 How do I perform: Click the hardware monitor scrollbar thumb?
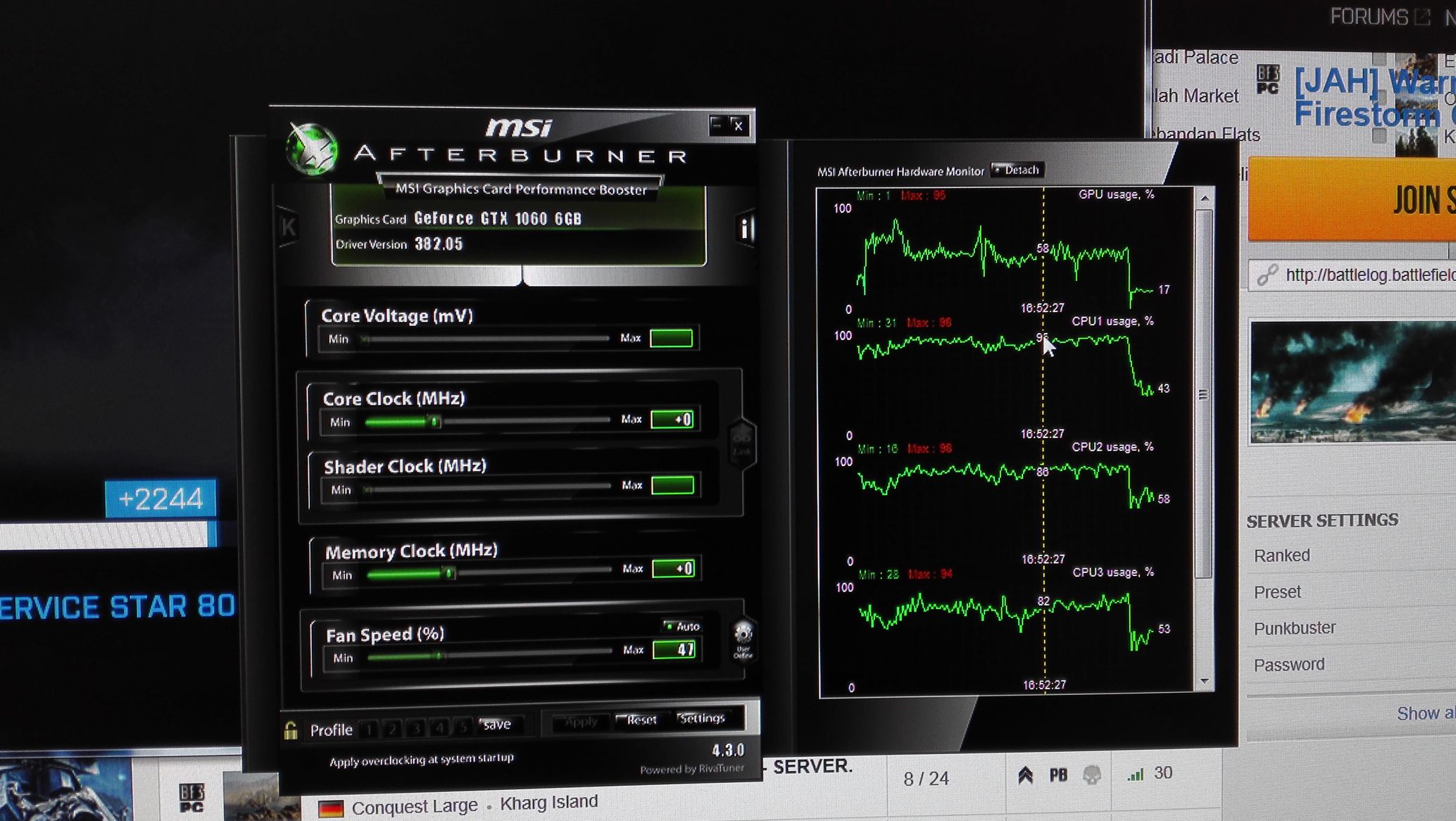(x=1204, y=393)
